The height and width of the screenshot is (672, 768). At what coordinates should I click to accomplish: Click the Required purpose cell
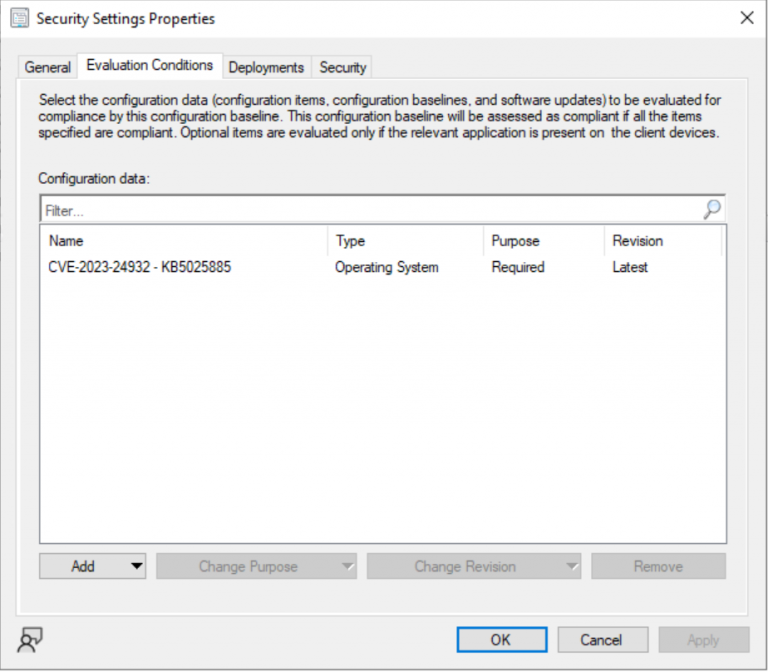click(x=518, y=267)
